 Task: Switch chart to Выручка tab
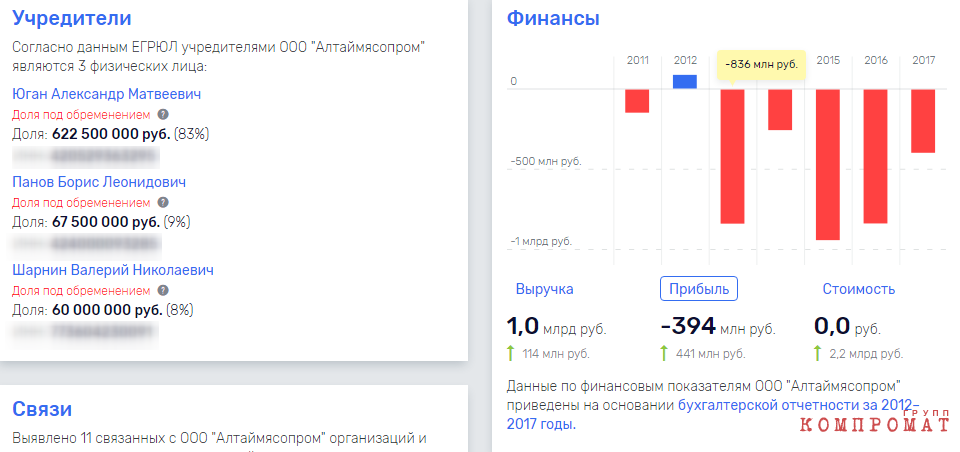point(544,289)
